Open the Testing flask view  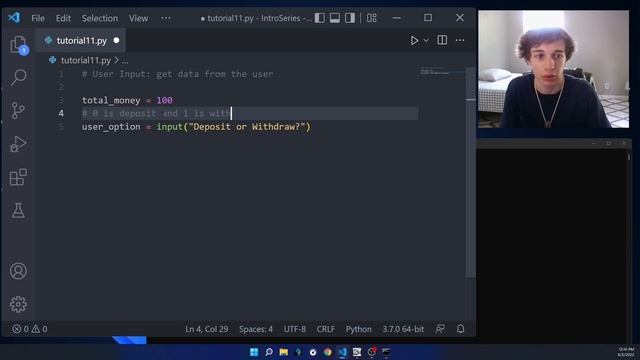coord(18,210)
